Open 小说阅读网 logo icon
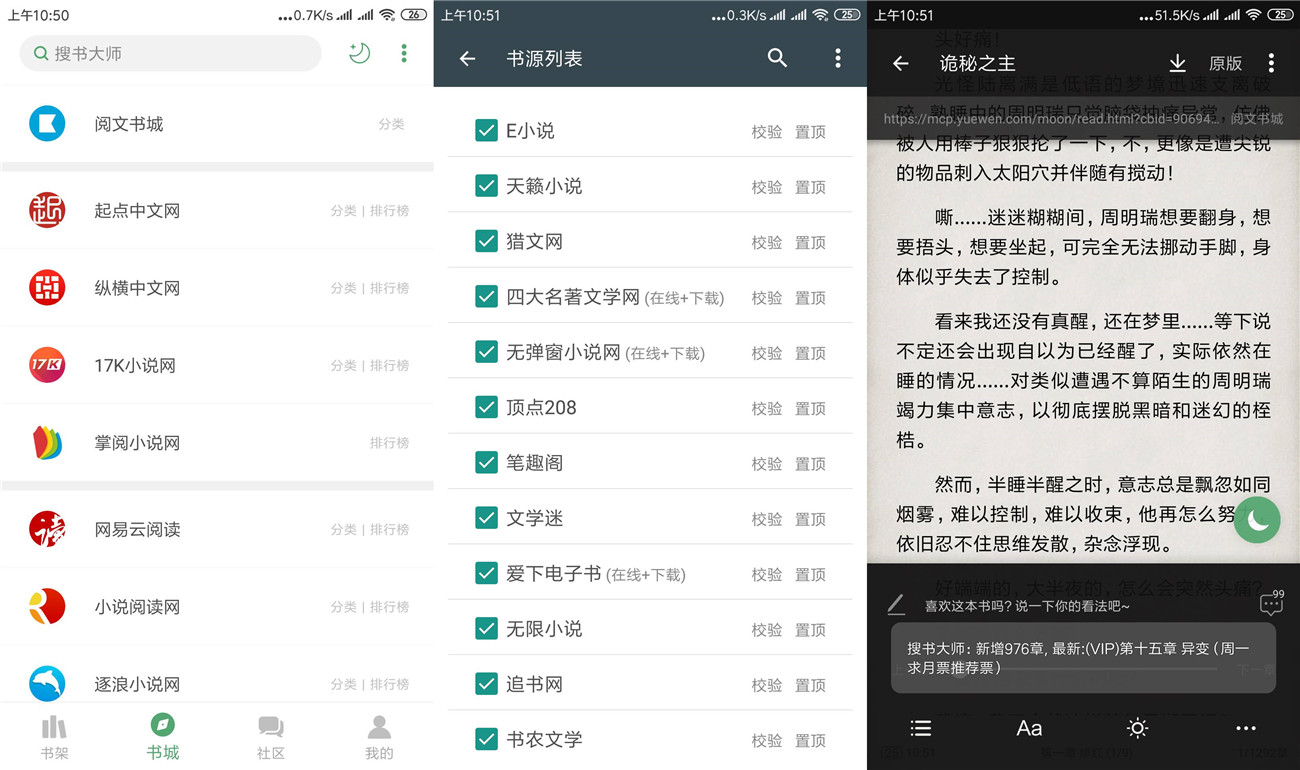The width and height of the screenshot is (1300, 770). 47,606
